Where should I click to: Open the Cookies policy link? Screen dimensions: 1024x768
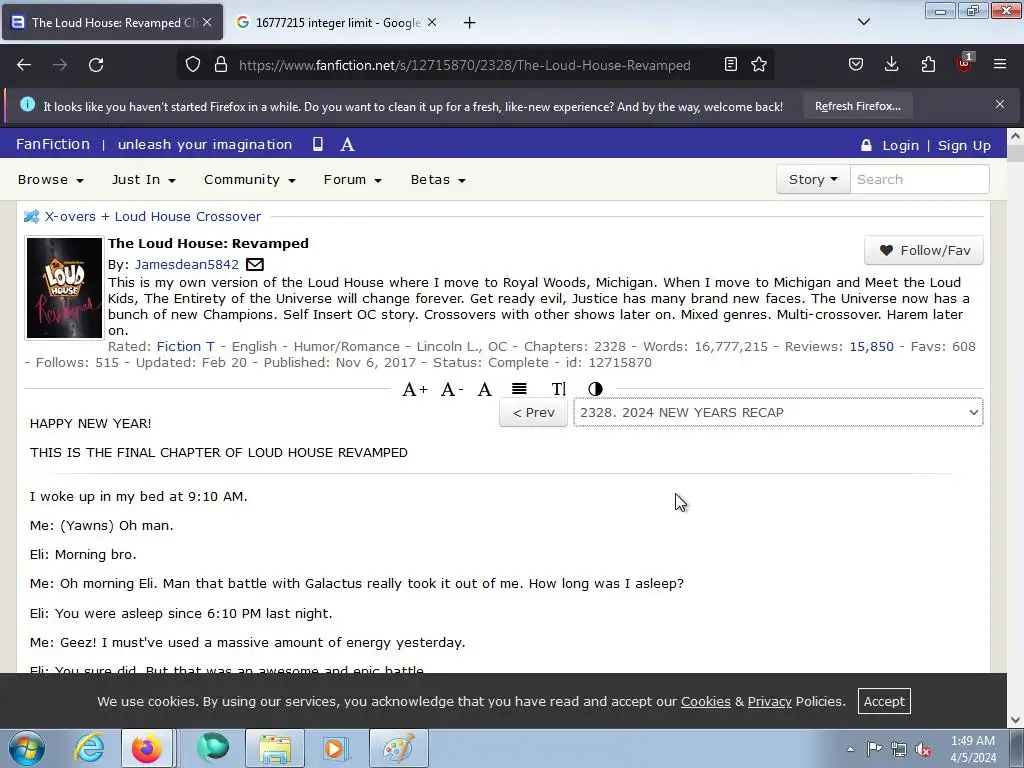(x=705, y=701)
